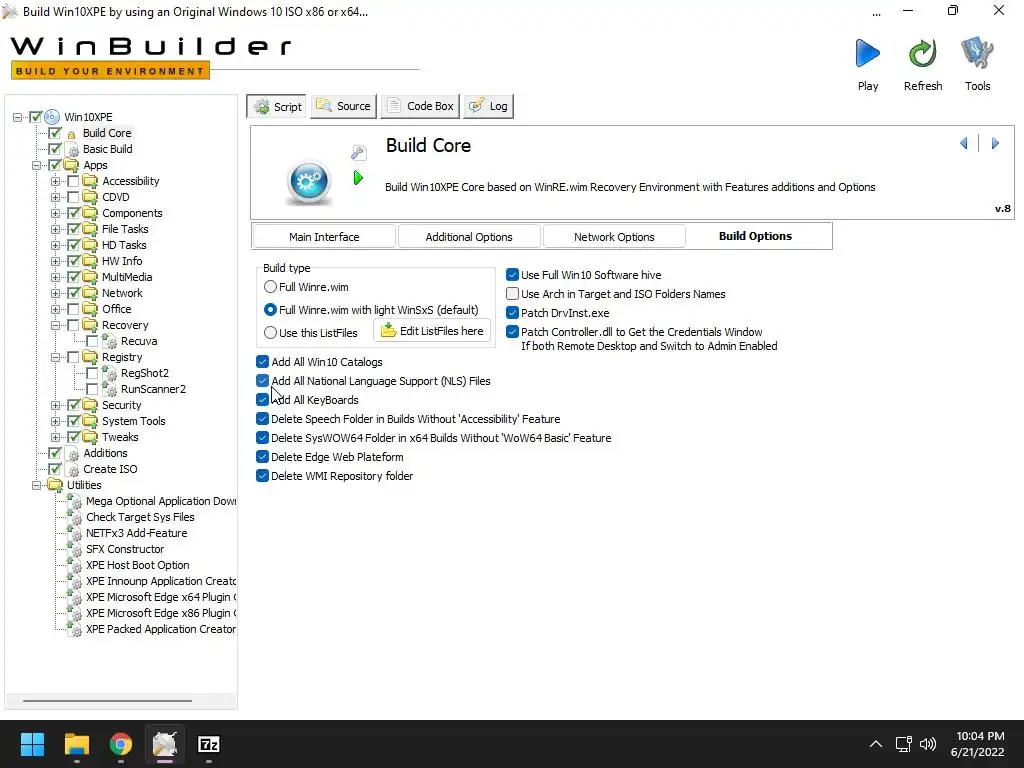
Task: Switch to Main Interface tab
Action: (324, 236)
